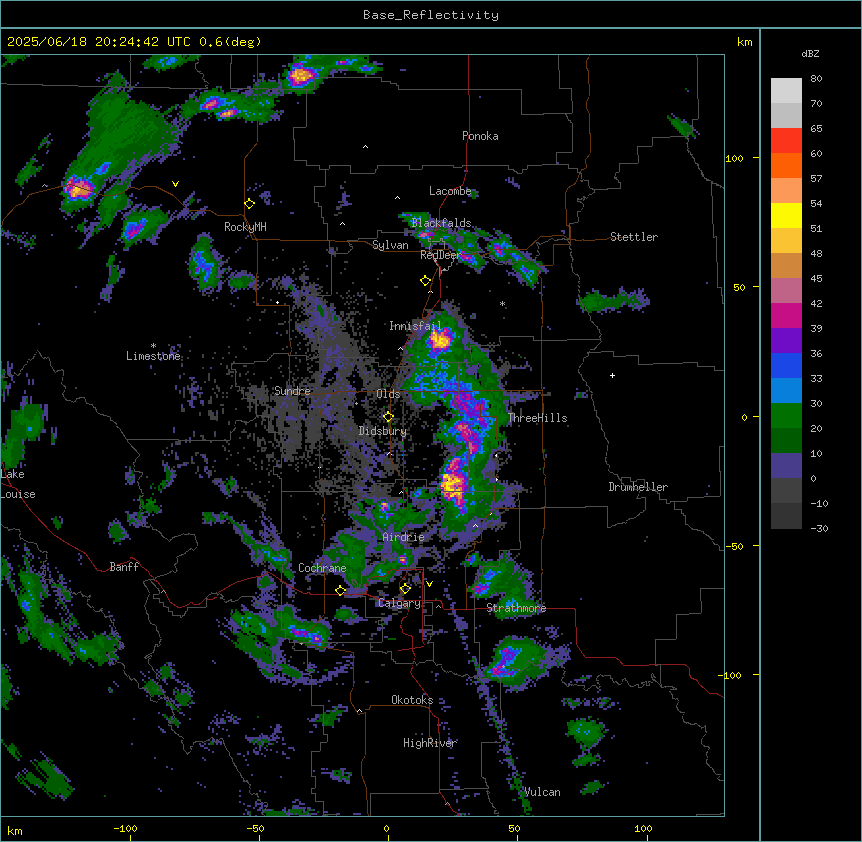The height and width of the screenshot is (842, 862).
Task: Click the white plus marker north of Drumheller
Action: (x=612, y=375)
